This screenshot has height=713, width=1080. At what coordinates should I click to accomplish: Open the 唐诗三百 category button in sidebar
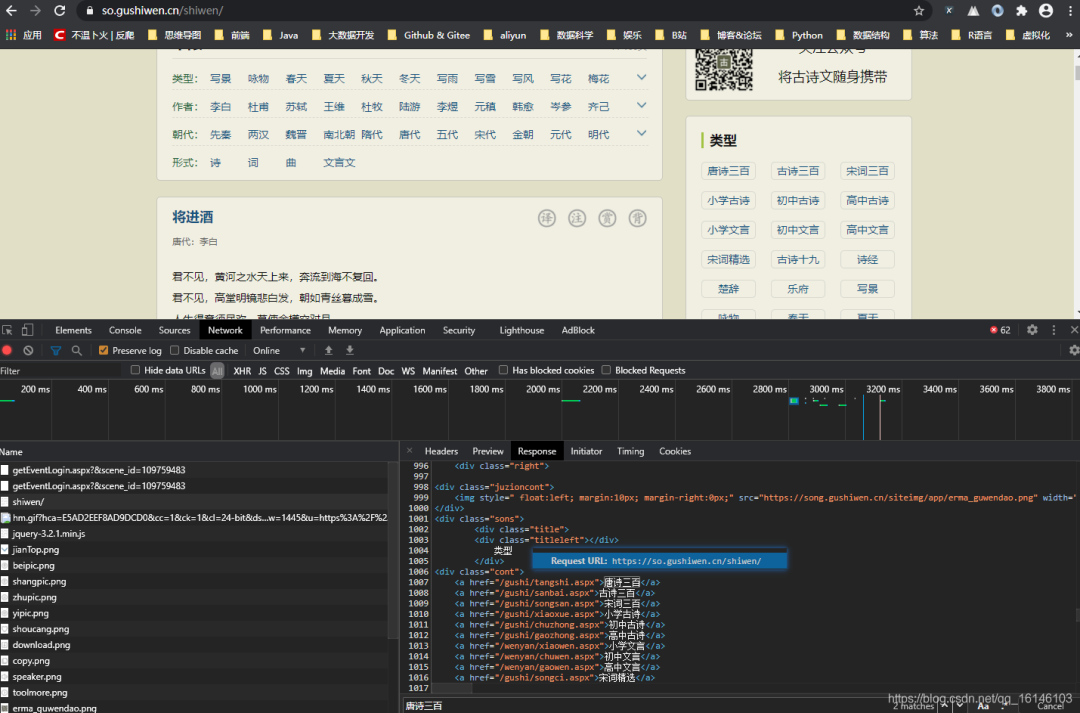(x=728, y=171)
